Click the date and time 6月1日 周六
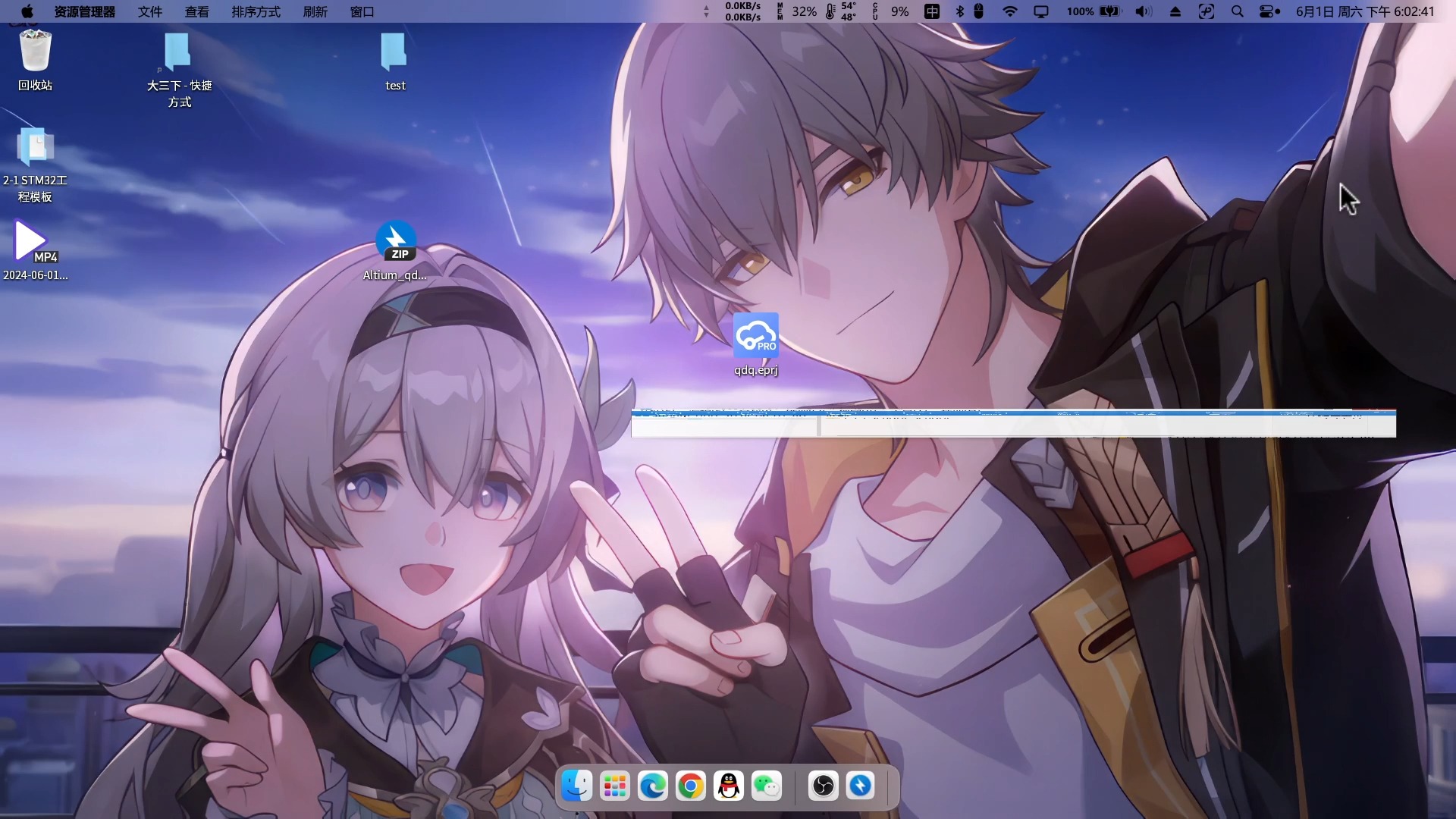This screenshot has height=819, width=1456. tap(1365, 11)
